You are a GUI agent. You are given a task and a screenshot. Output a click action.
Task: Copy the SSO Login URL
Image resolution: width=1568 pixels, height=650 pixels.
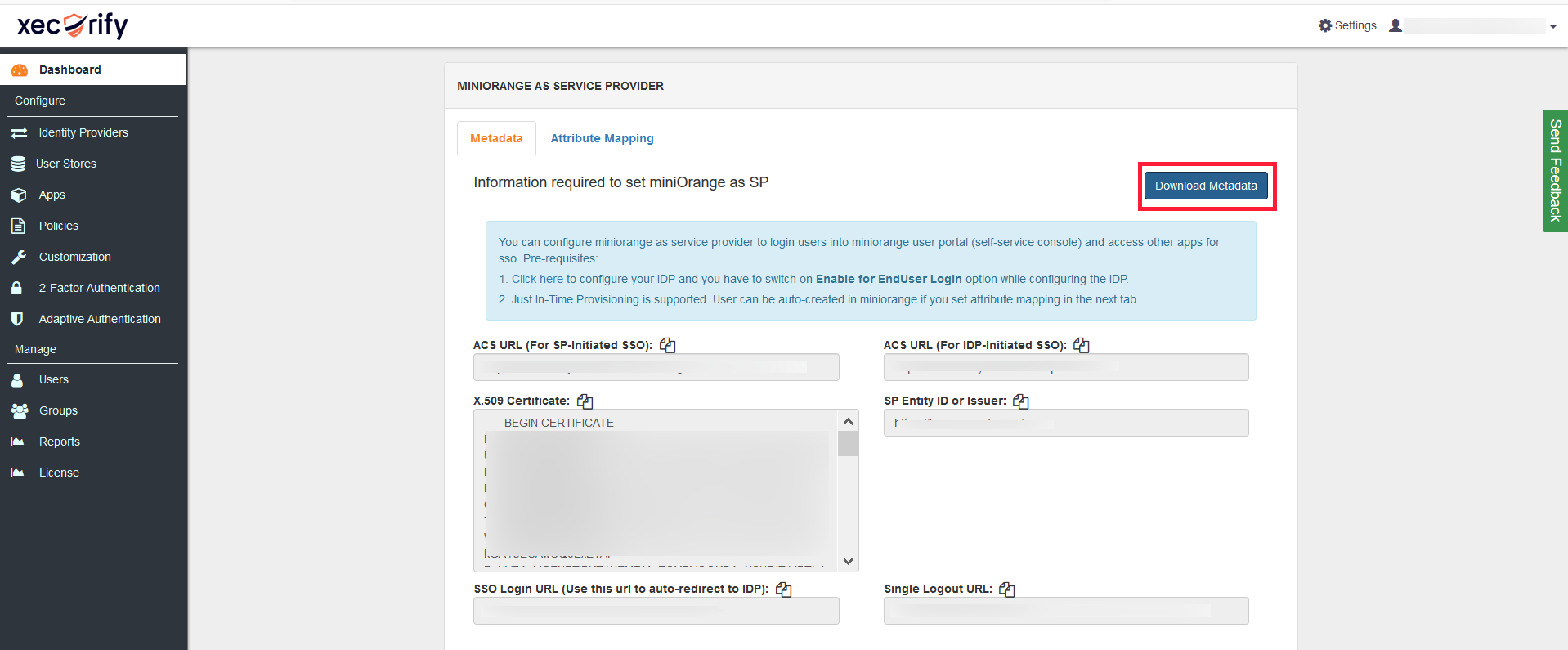(x=784, y=589)
